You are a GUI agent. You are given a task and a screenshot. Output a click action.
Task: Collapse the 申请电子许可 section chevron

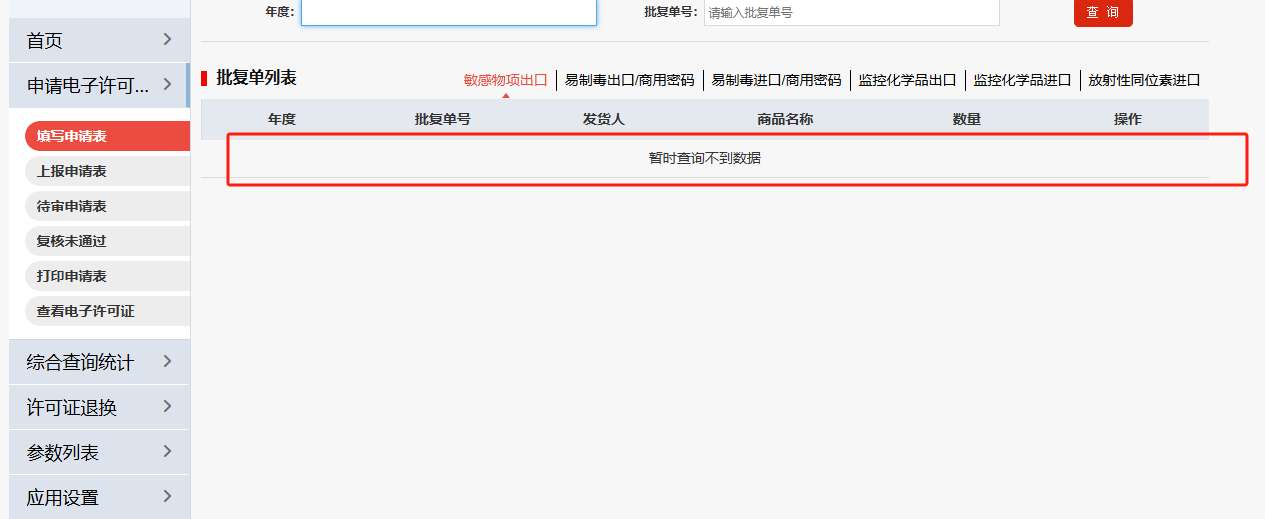(167, 85)
